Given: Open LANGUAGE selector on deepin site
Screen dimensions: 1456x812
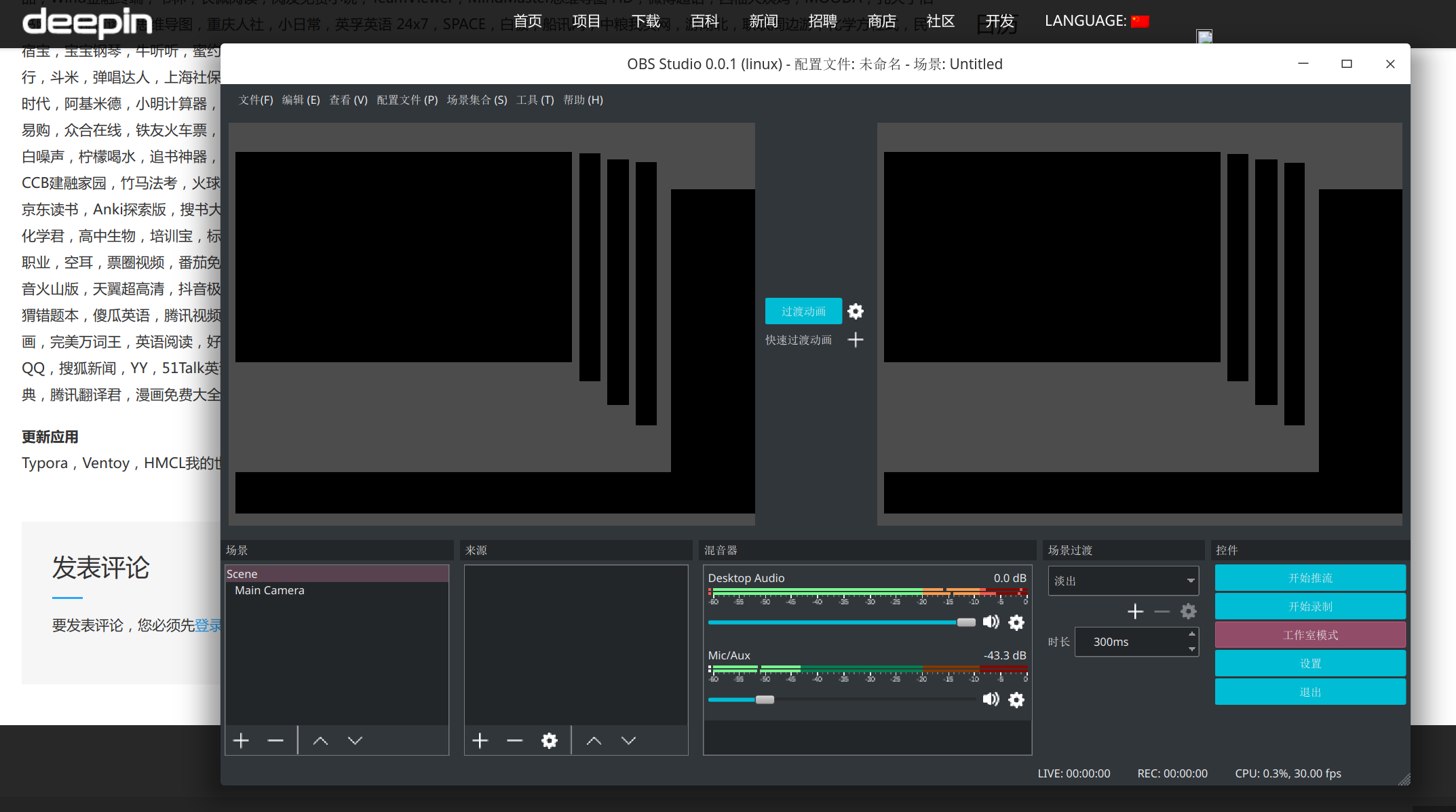Looking at the screenshot, I should 1096,21.
